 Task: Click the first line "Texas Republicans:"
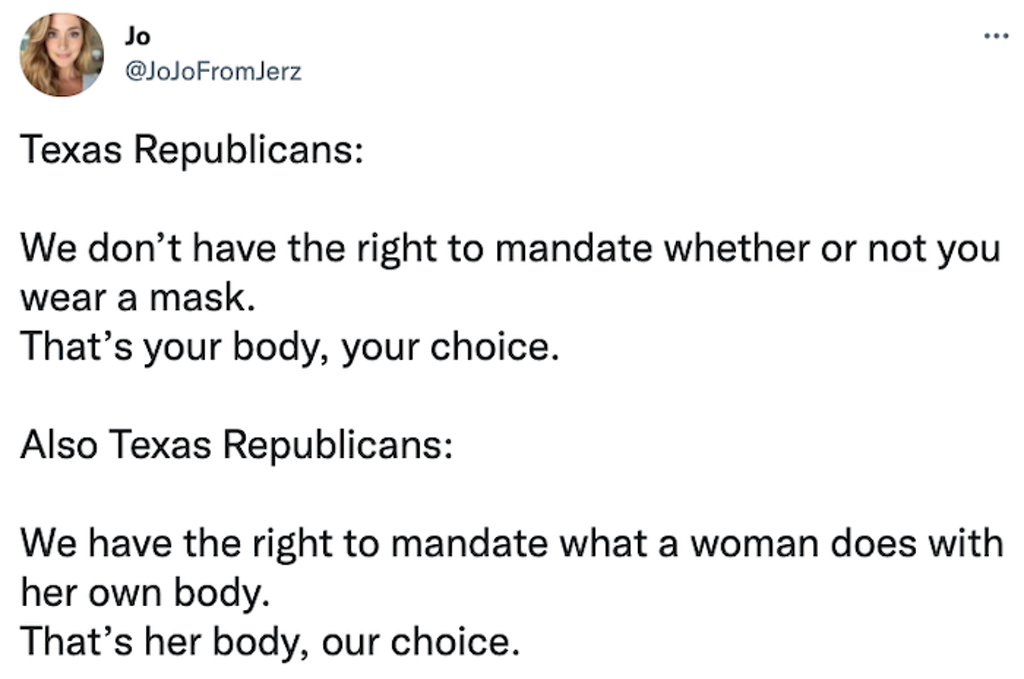pyautogui.click(x=192, y=150)
